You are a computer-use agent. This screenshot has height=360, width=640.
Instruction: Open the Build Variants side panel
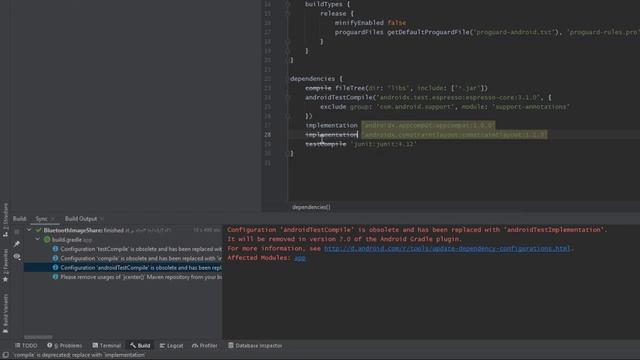[5, 313]
